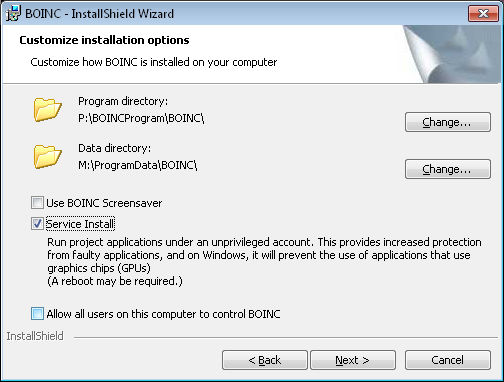Click the Data directory folder icon
Image resolution: width=504 pixels, height=382 pixels.
(48, 157)
